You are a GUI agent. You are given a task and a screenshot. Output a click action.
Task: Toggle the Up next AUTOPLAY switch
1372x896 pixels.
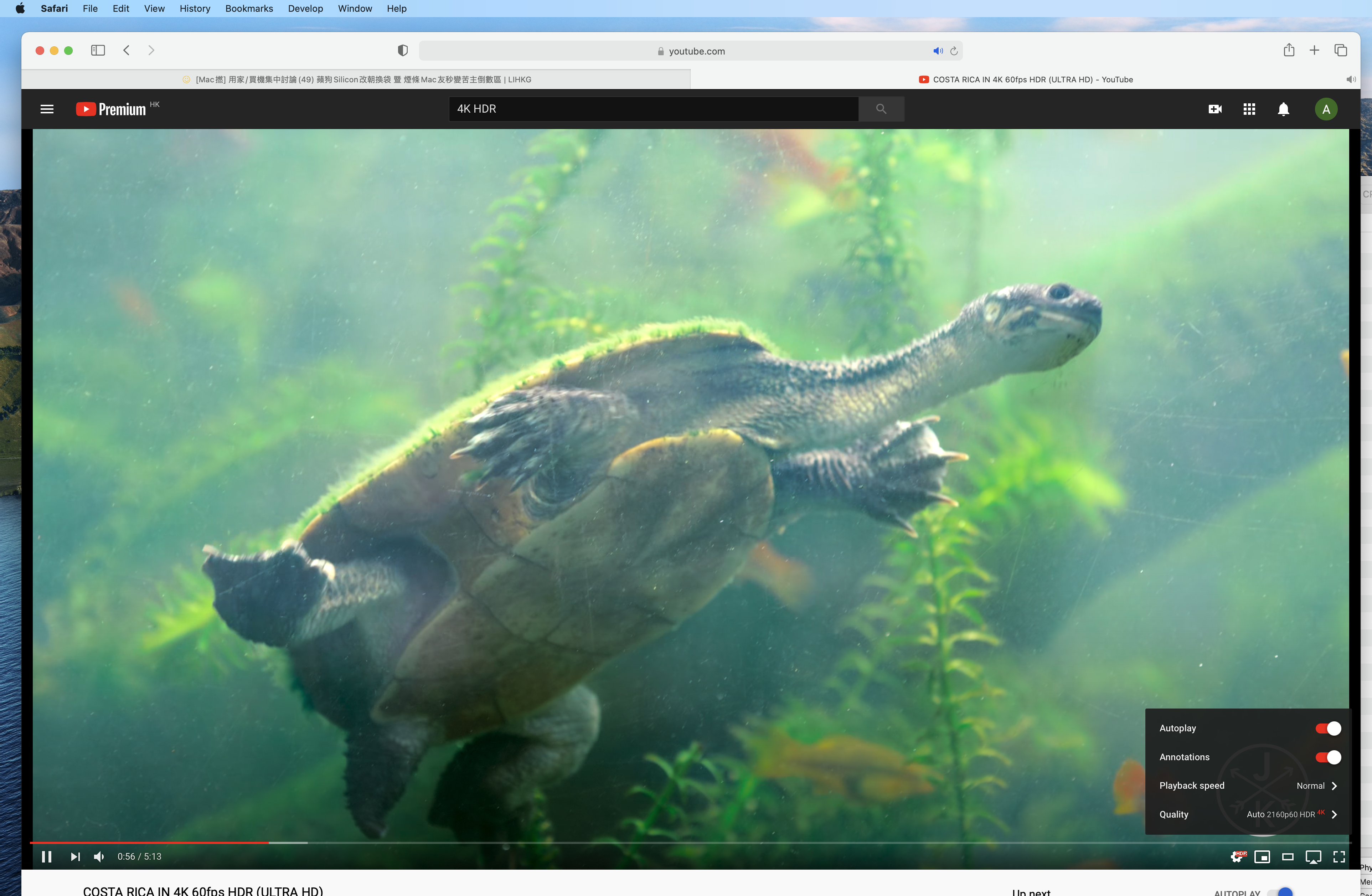point(1280,892)
